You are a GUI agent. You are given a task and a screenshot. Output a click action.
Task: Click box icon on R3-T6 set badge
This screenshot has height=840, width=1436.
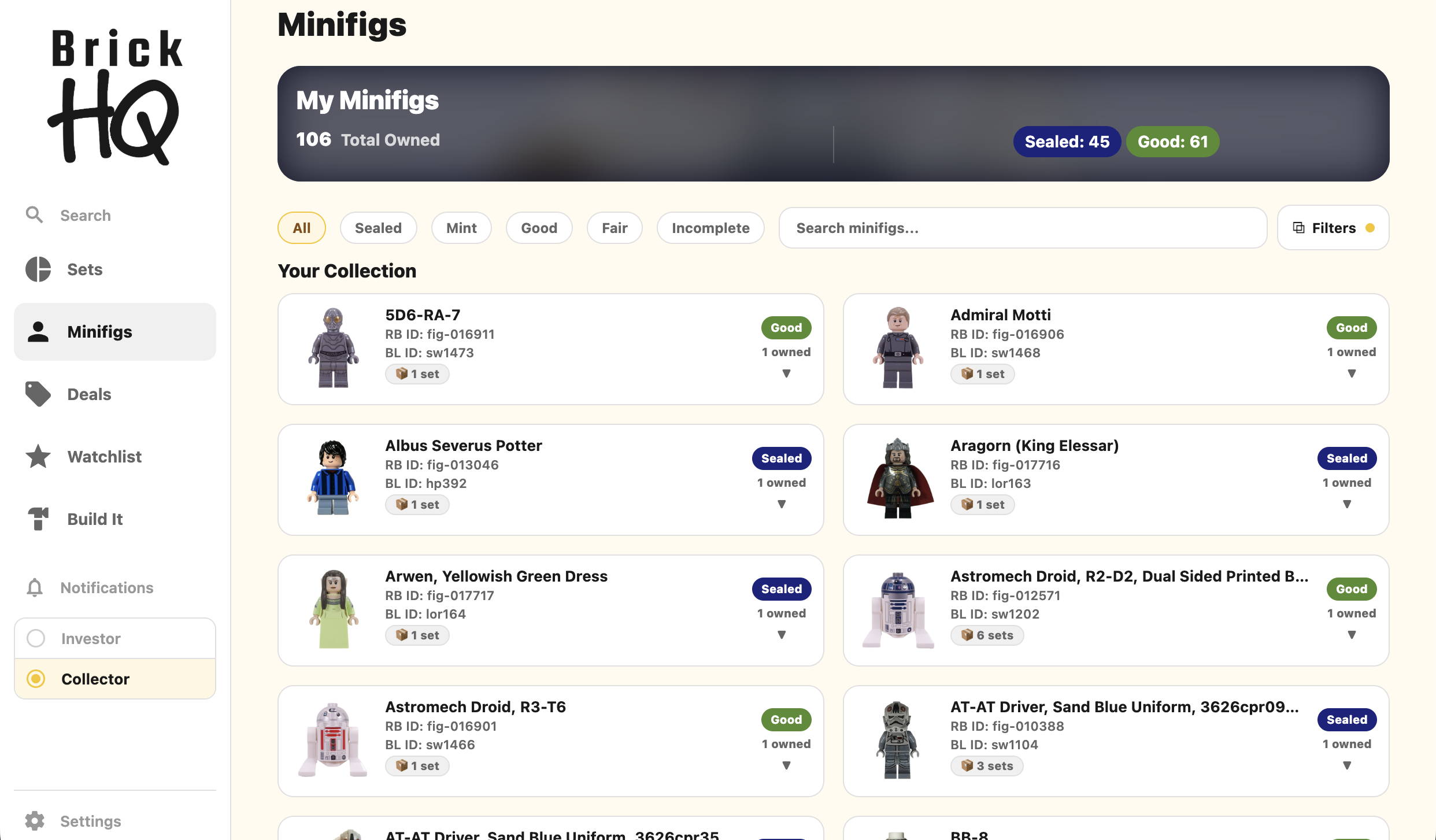point(402,766)
